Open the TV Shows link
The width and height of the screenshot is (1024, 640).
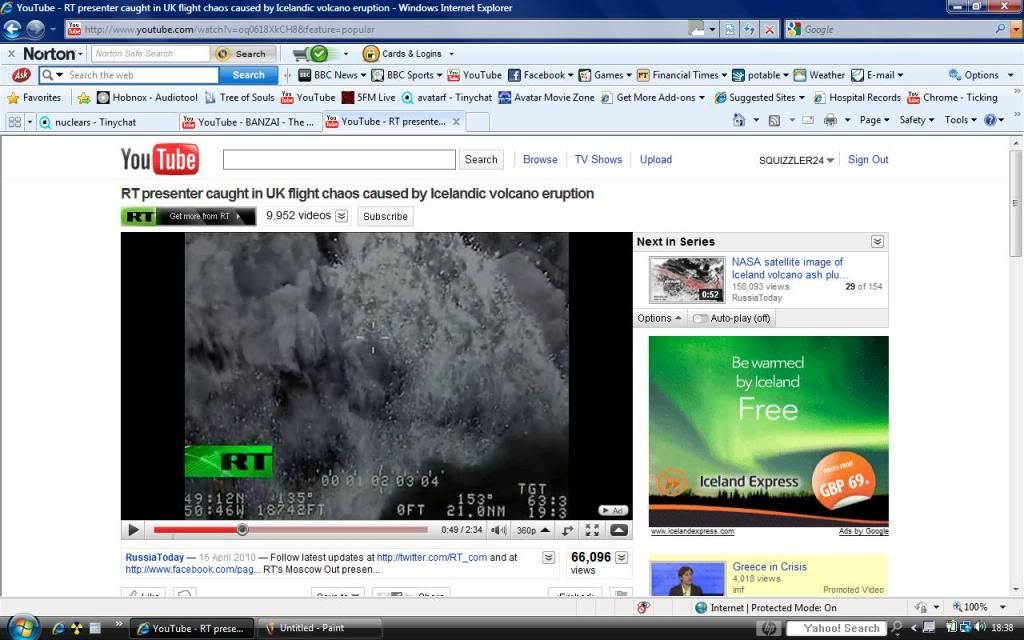[x=598, y=159]
